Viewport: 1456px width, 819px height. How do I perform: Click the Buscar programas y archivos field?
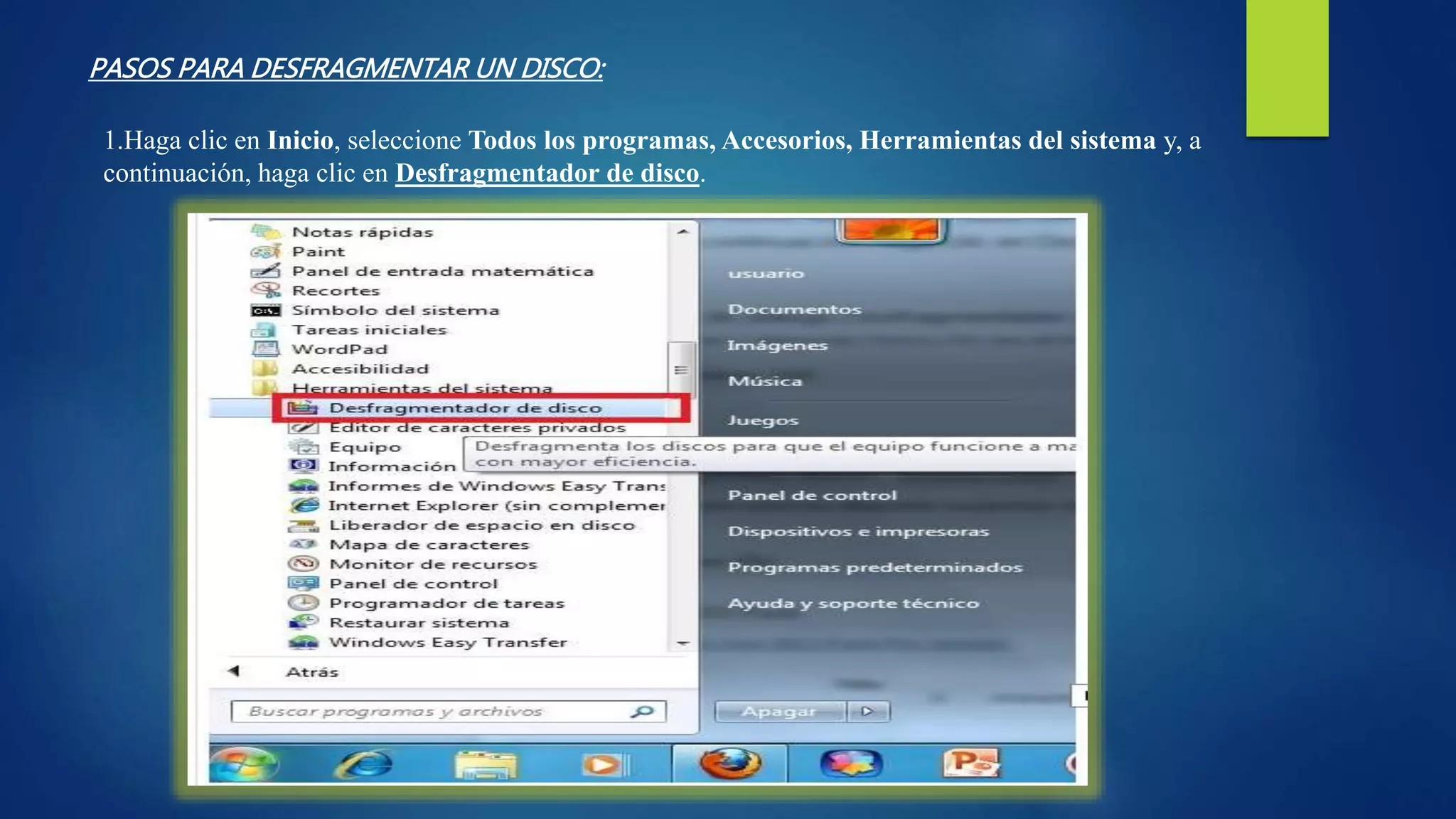pos(448,711)
